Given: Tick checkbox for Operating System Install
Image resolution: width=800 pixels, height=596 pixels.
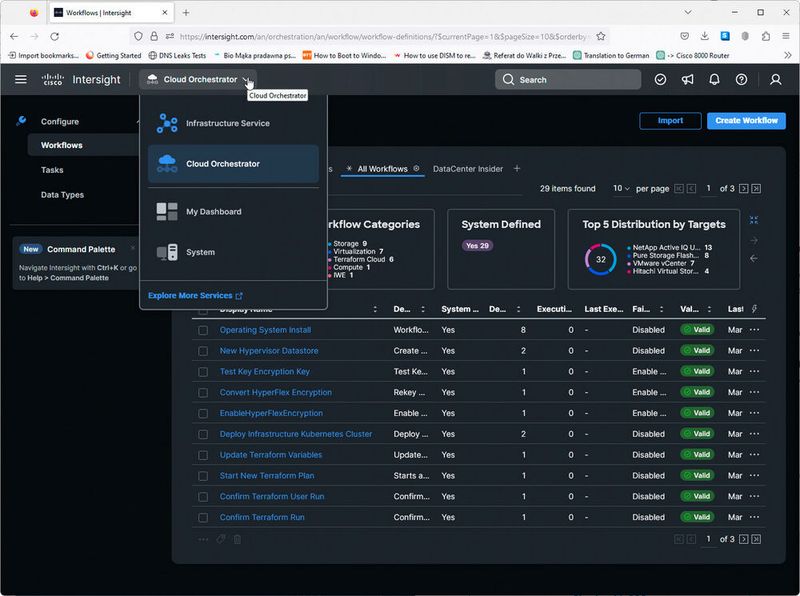Looking at the screenshot, I should click(x=203, y=330).
